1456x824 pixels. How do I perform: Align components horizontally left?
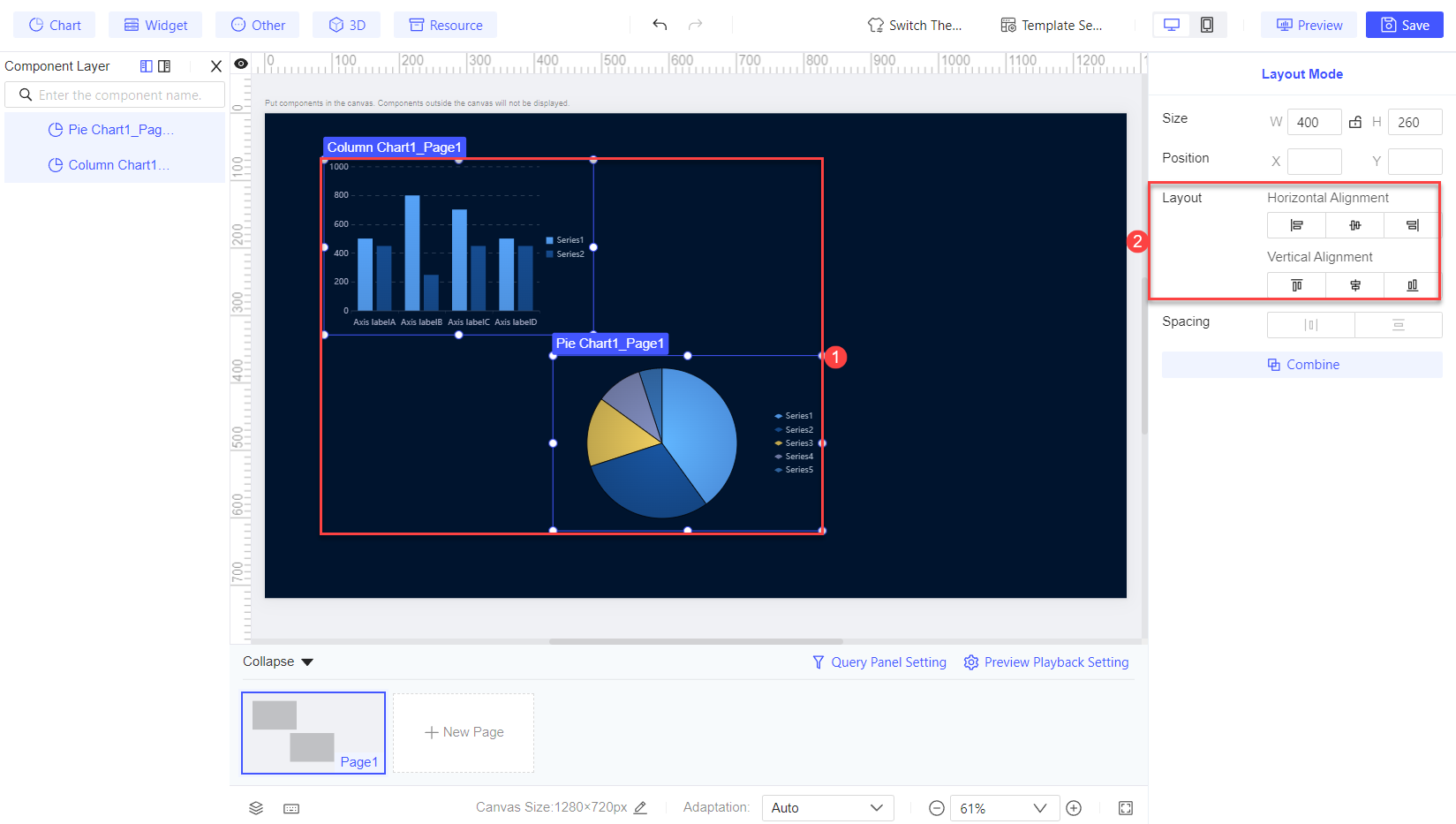1296,225
